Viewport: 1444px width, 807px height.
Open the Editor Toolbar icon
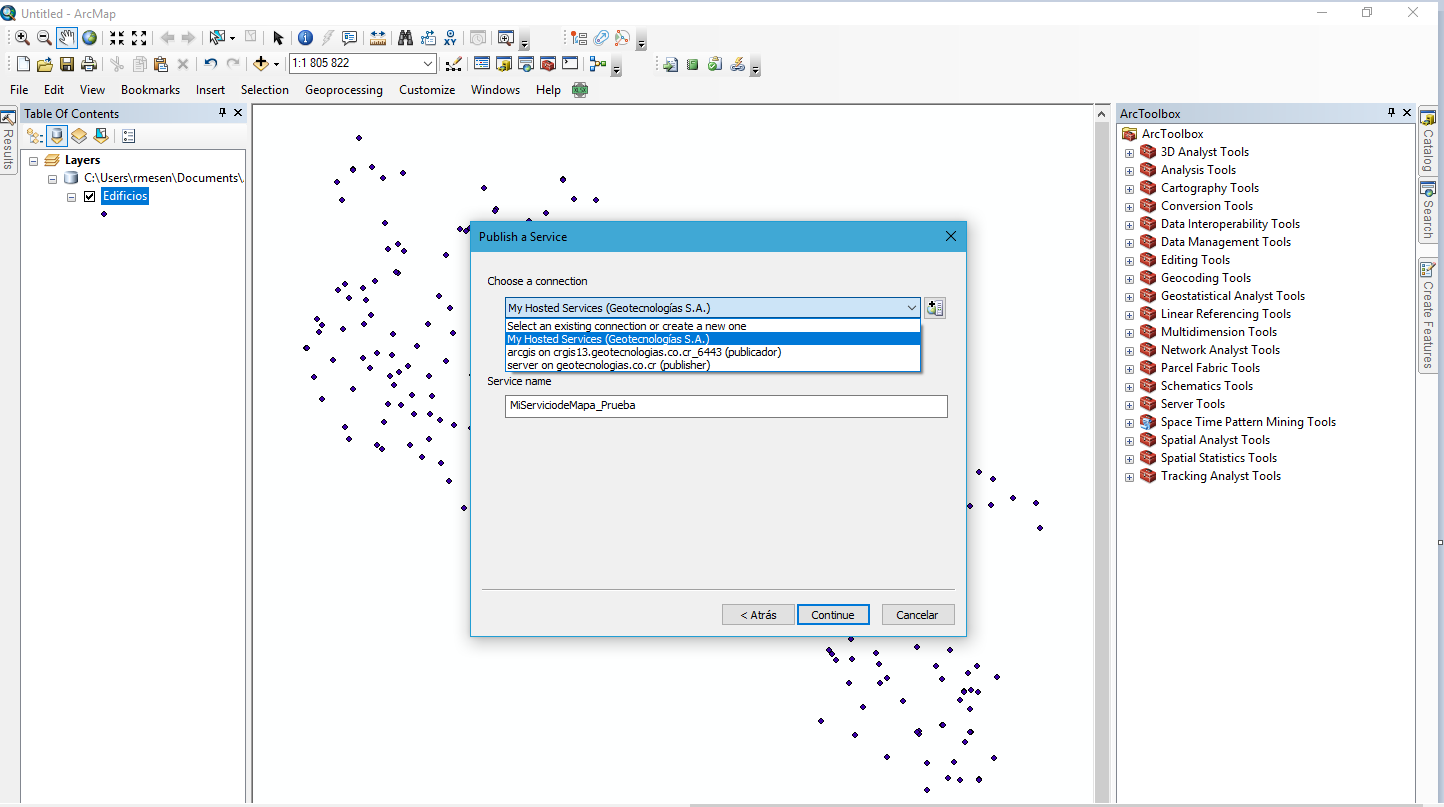coord(453,64)
